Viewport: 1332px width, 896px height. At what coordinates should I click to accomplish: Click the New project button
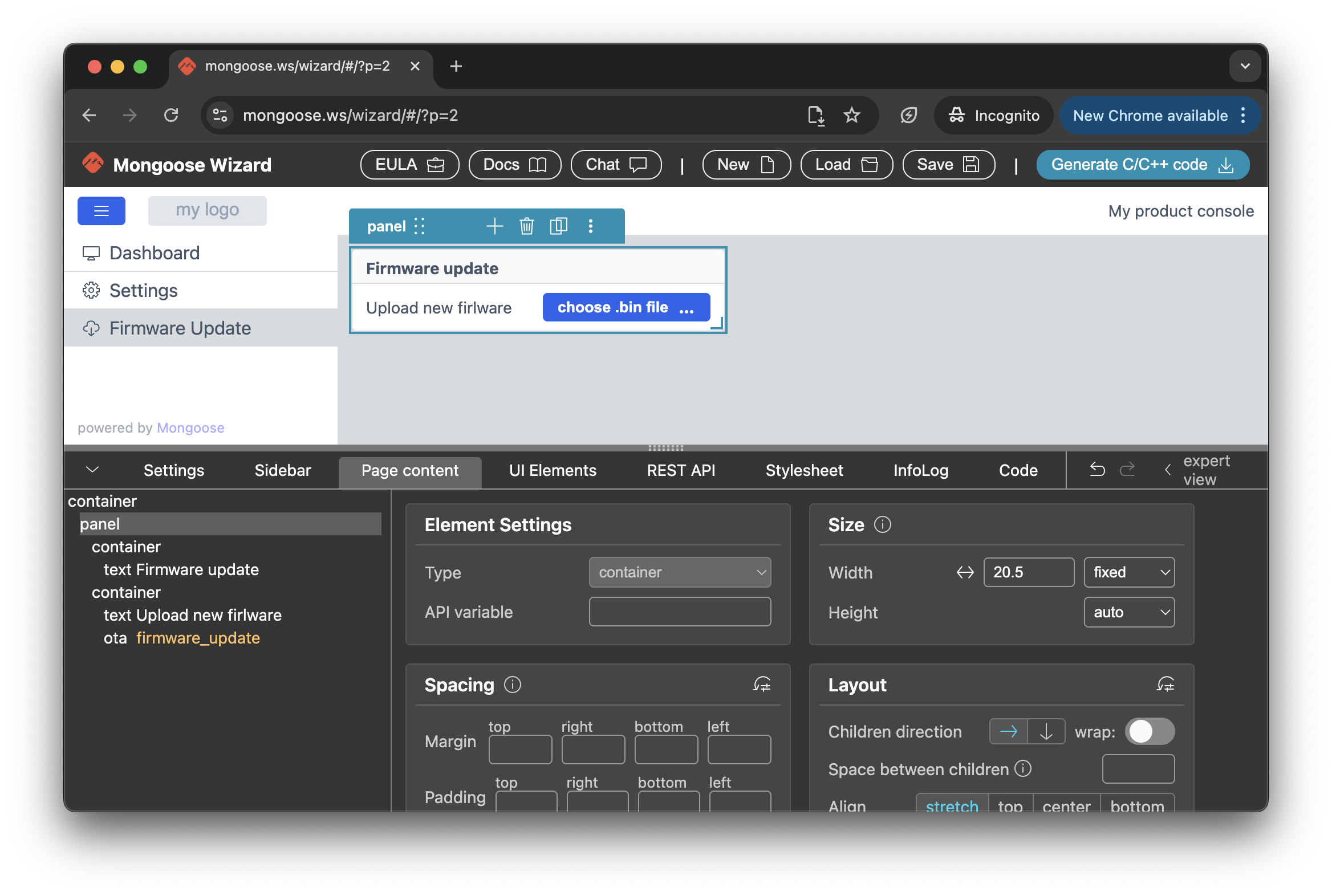coord(746,165)
